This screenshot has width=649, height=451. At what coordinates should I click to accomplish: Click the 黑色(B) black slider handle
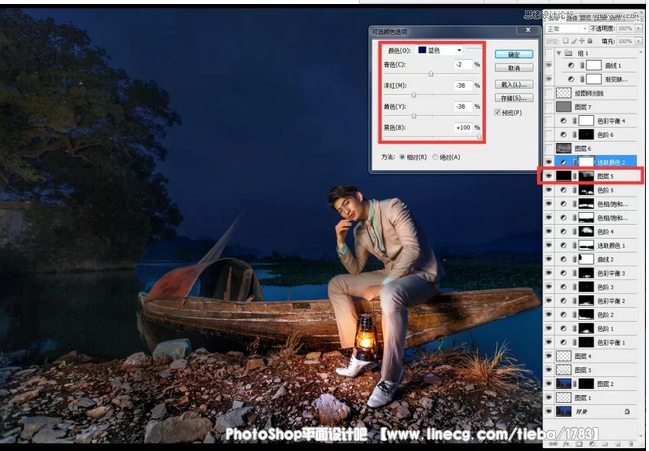tap(479, 137)
